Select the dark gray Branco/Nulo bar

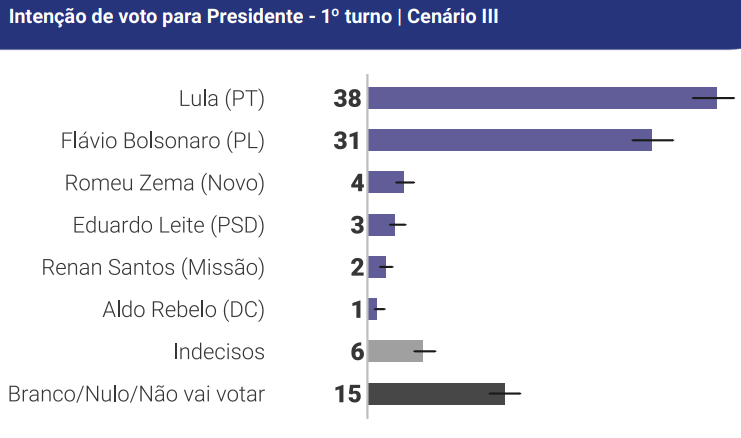click(x=435, y=394)
